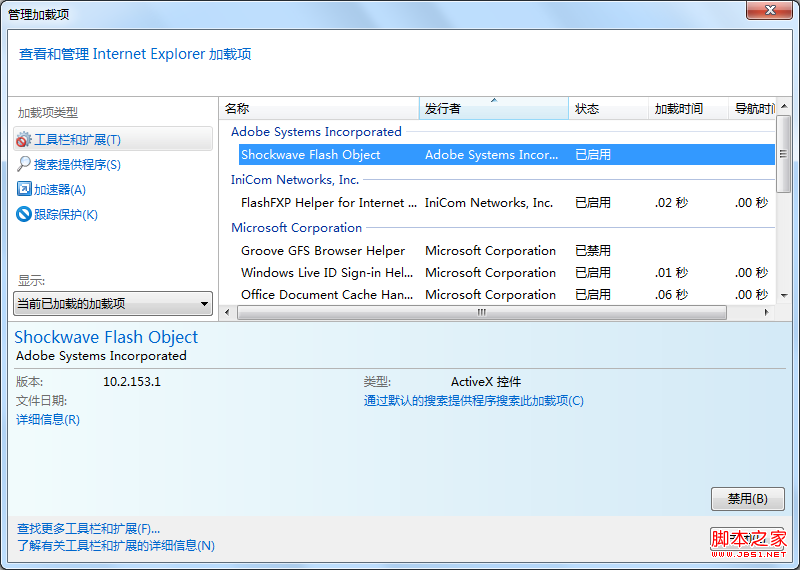
Task: Click the accelerators icon
Action: point(24,189)
